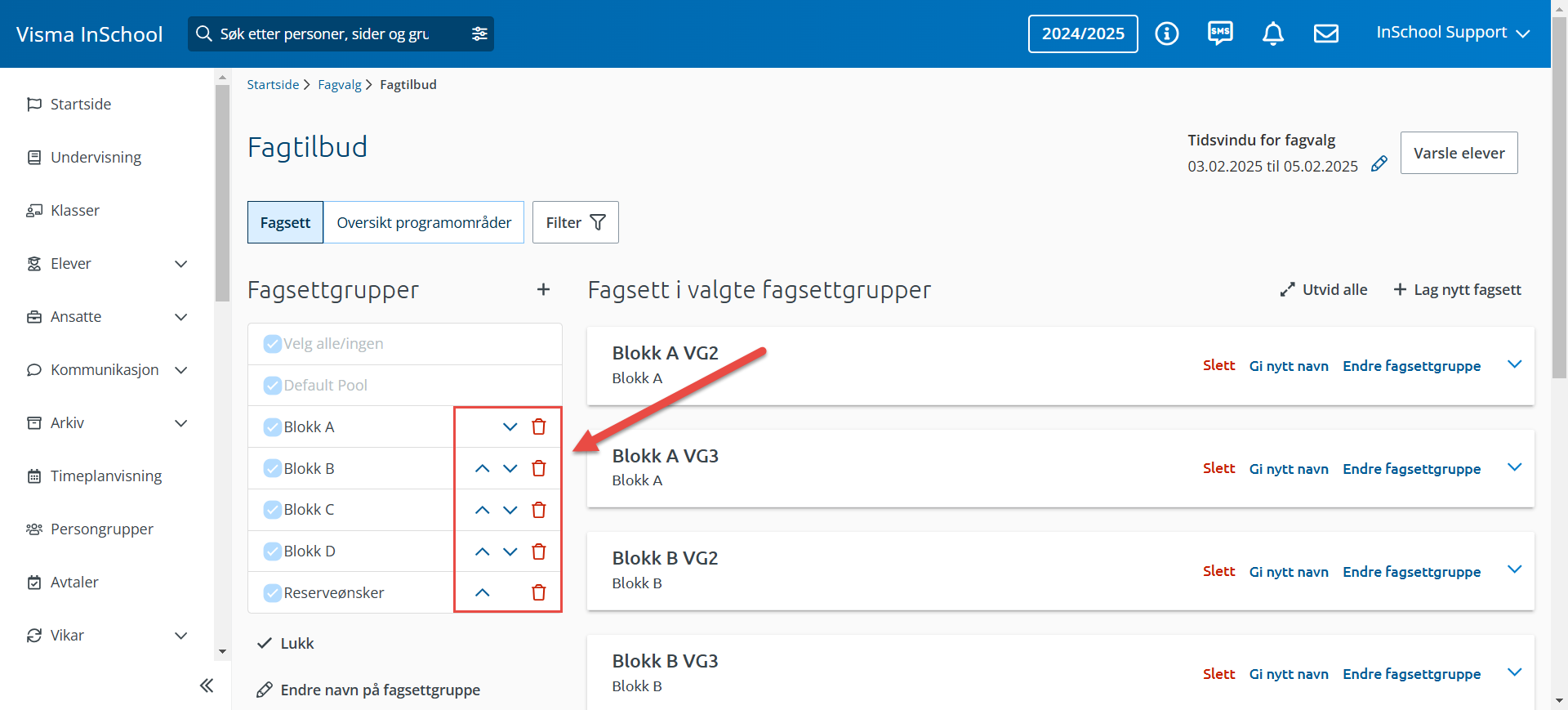Move Reserveønsker up
This screenshot has width=1568, height=710.
pos(483,592)
